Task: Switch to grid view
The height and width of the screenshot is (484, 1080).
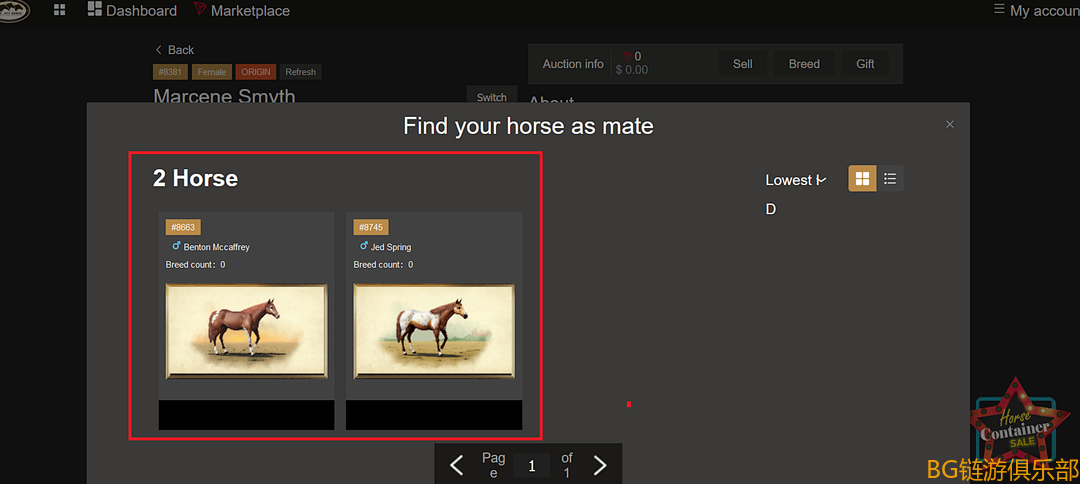Action: (x=862, y=179)
